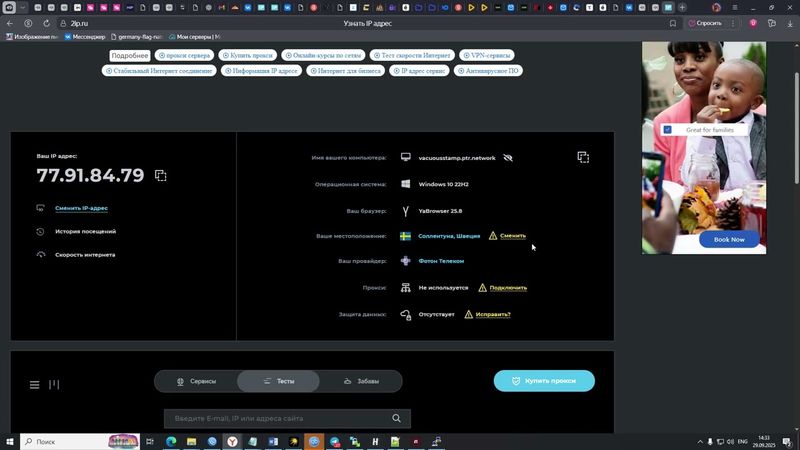Click the 'Подробнее' tag
The height and width of the screenshot is (450, 800).
coord(130,56)
